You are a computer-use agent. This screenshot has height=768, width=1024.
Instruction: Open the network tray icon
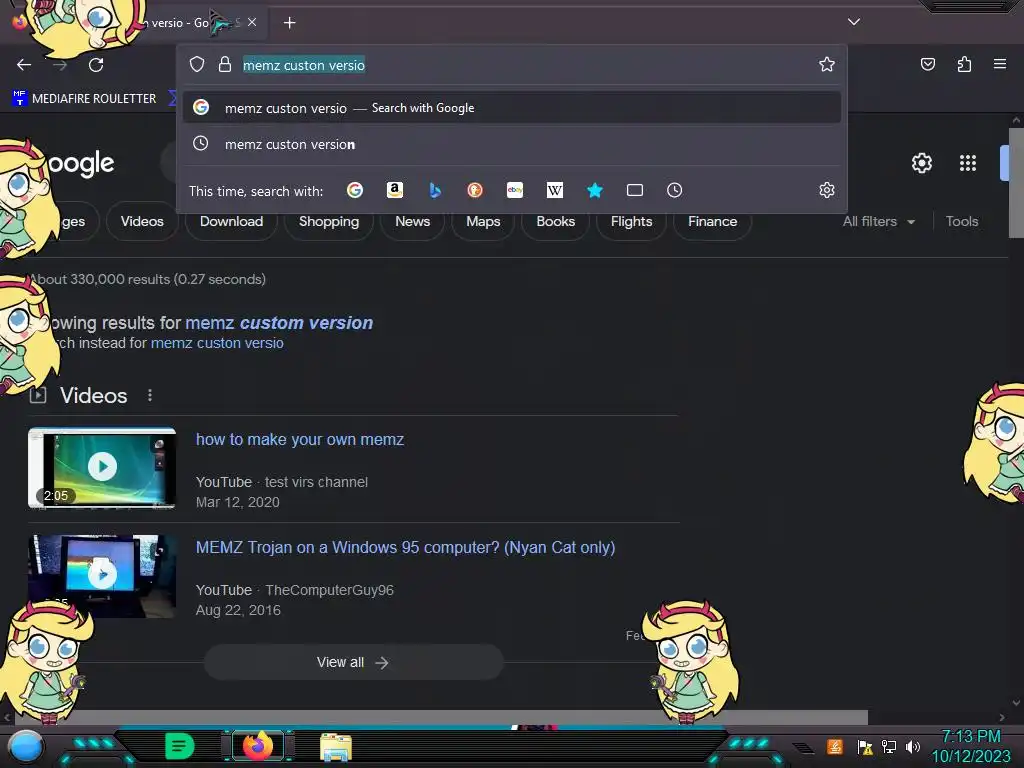pos(888,746)
